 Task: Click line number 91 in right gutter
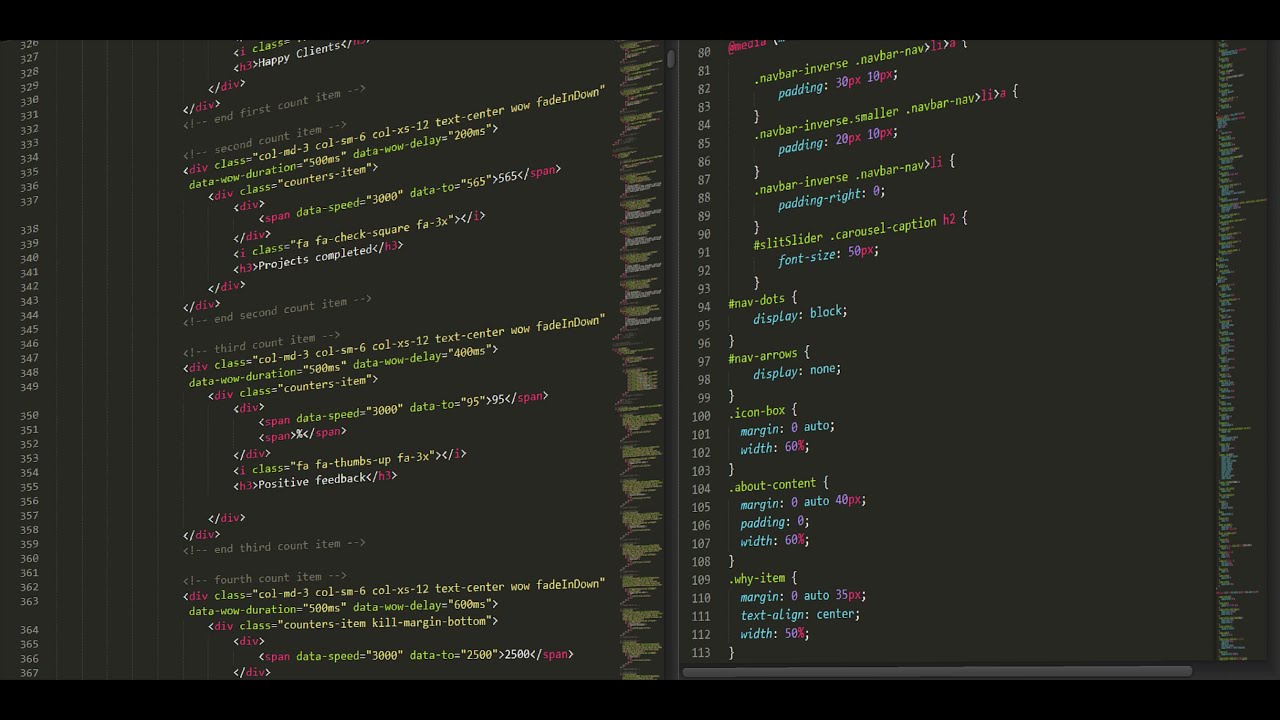click(x=704, y=253)
